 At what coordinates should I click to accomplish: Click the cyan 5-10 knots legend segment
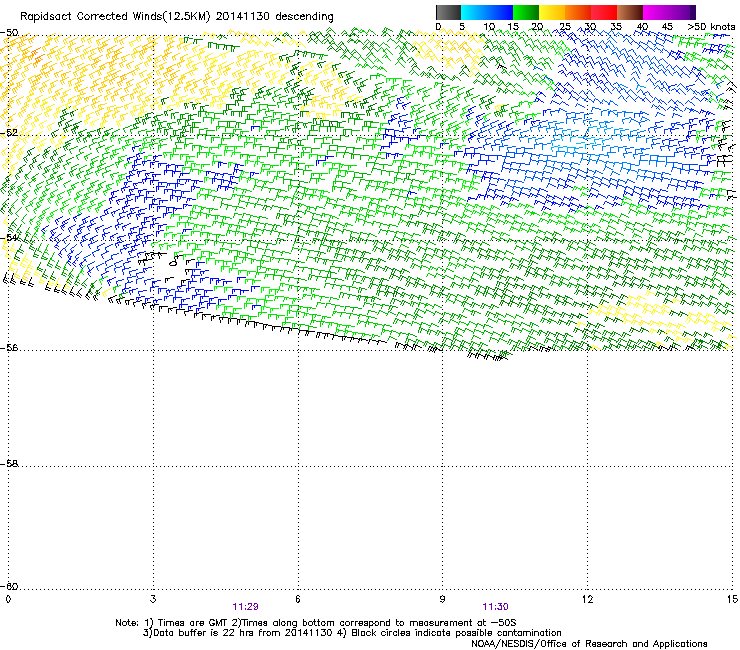474,12
